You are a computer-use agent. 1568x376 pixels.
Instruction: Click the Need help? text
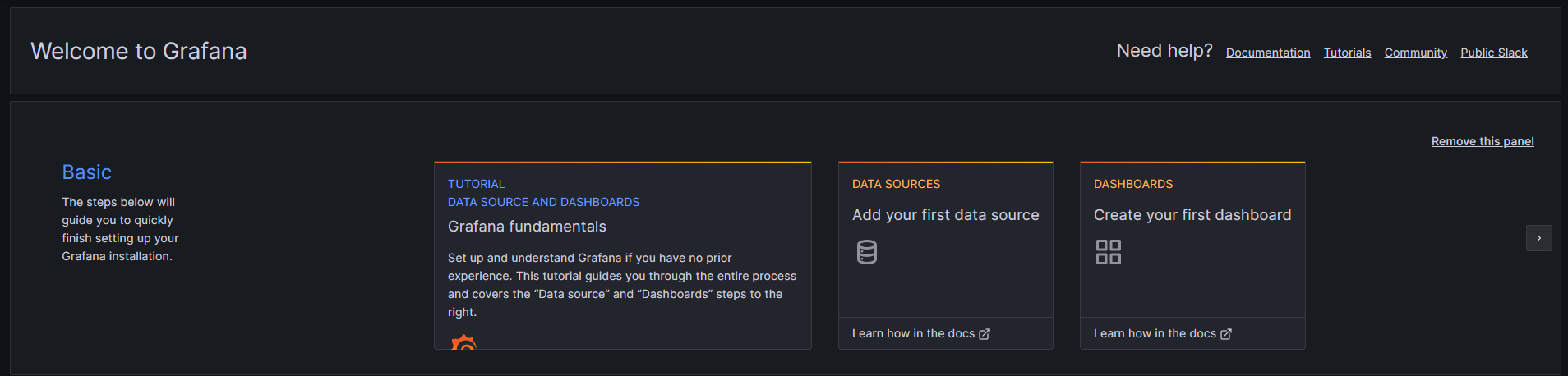(1164, 51)
